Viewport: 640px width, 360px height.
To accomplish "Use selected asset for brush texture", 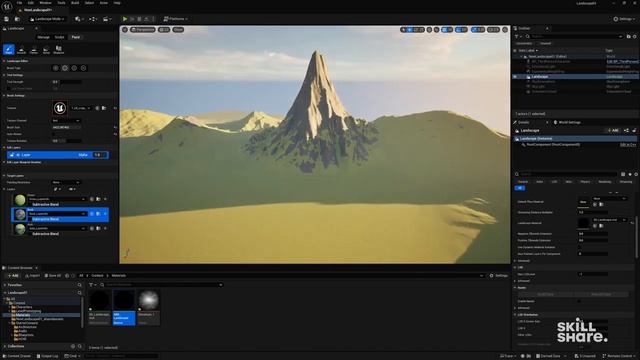I will (97, 108).
